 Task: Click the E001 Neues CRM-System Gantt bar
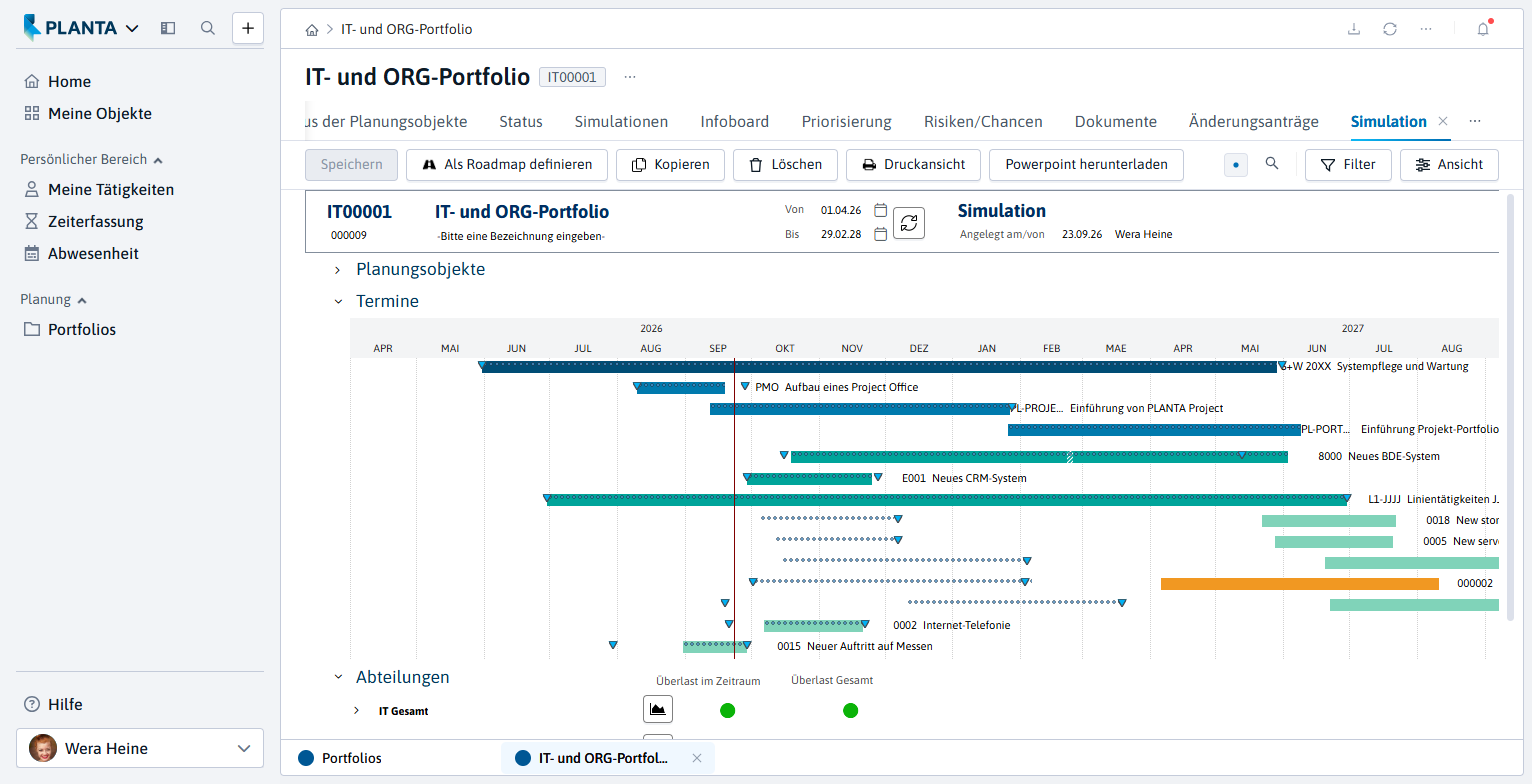[x=809, y=478]
